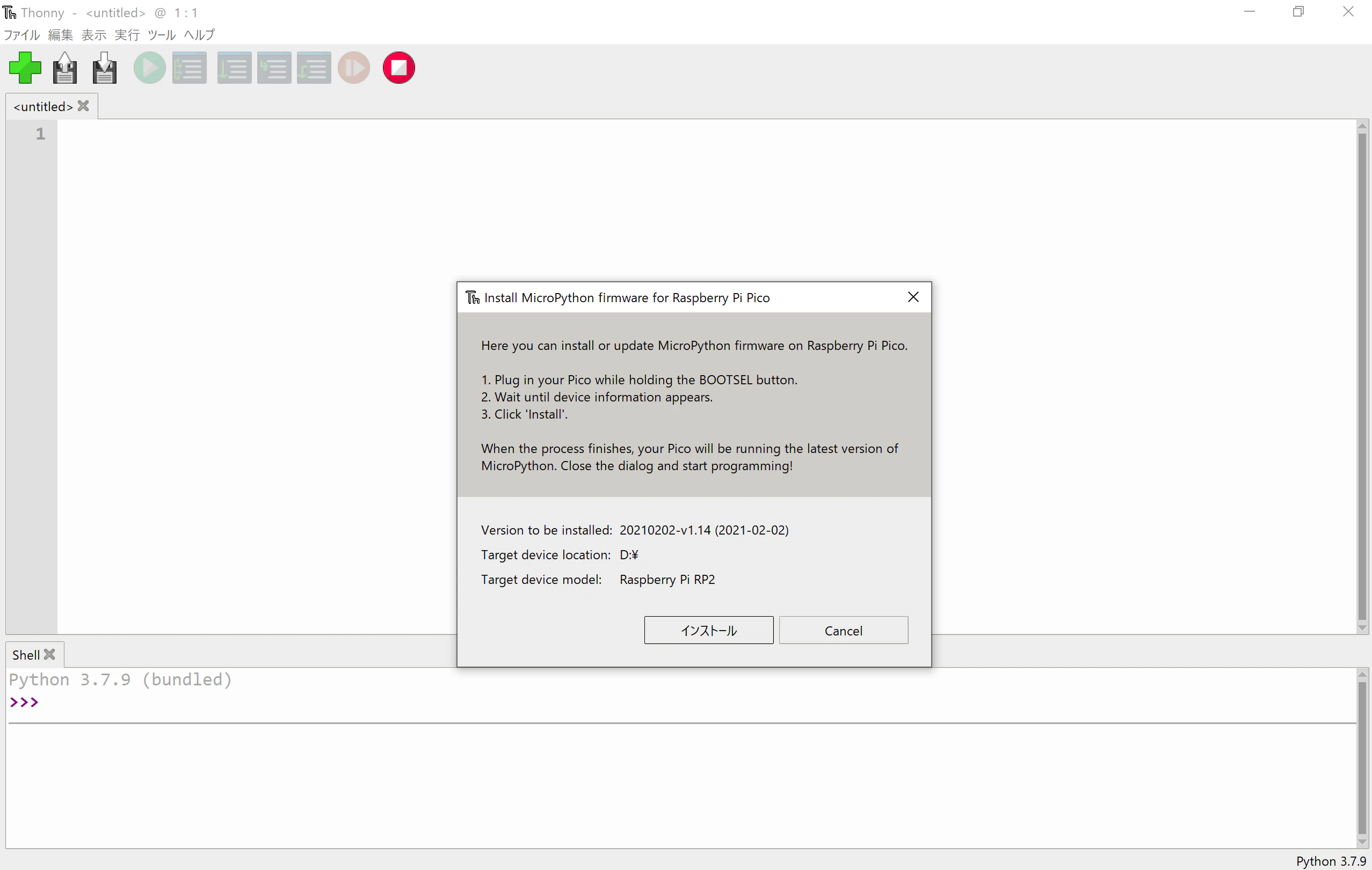Click the Debug current script icon
The image size is (1372, 870).
pos(189,68)
